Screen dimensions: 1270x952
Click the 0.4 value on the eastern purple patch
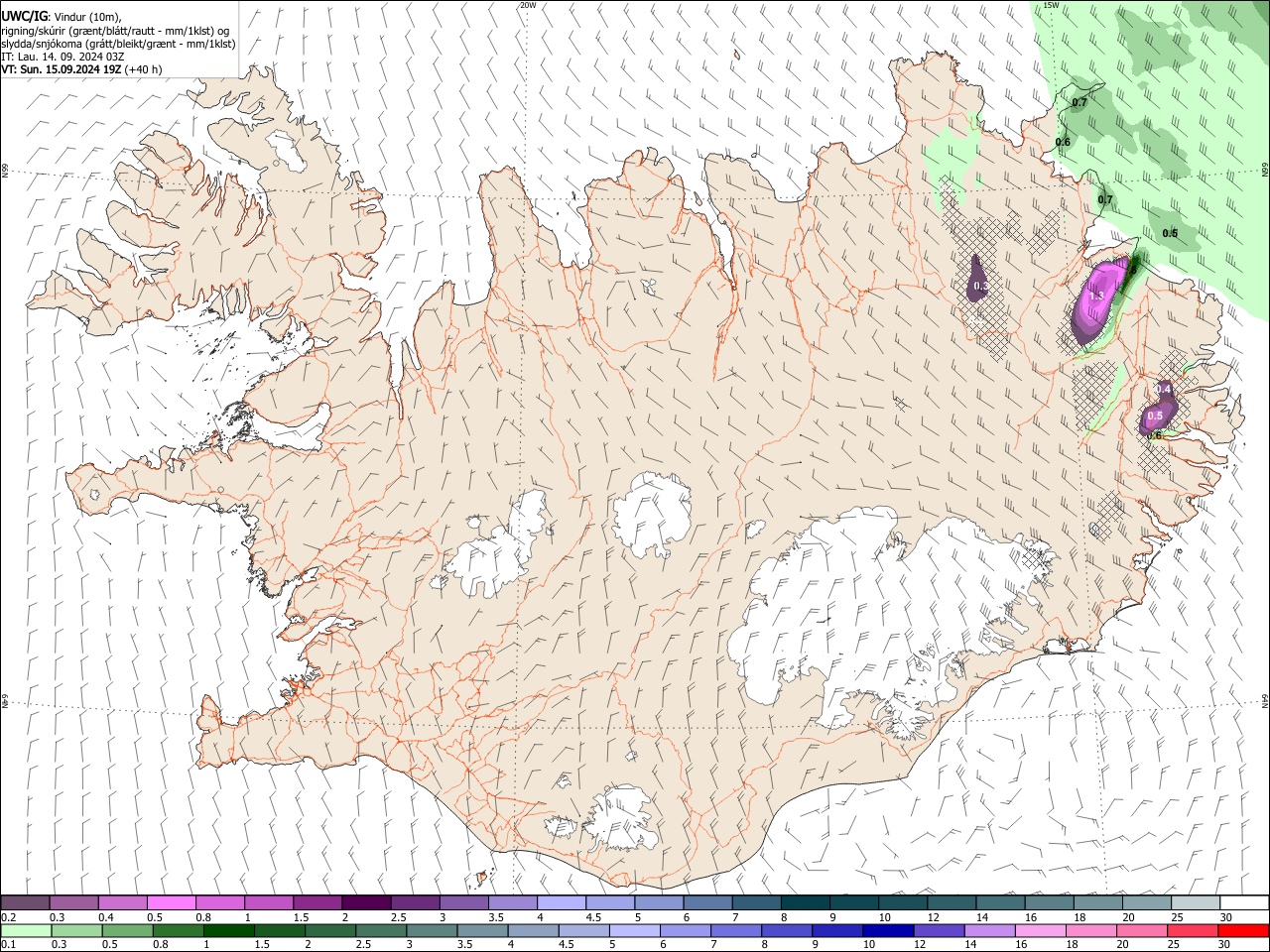pos(1165,389)
